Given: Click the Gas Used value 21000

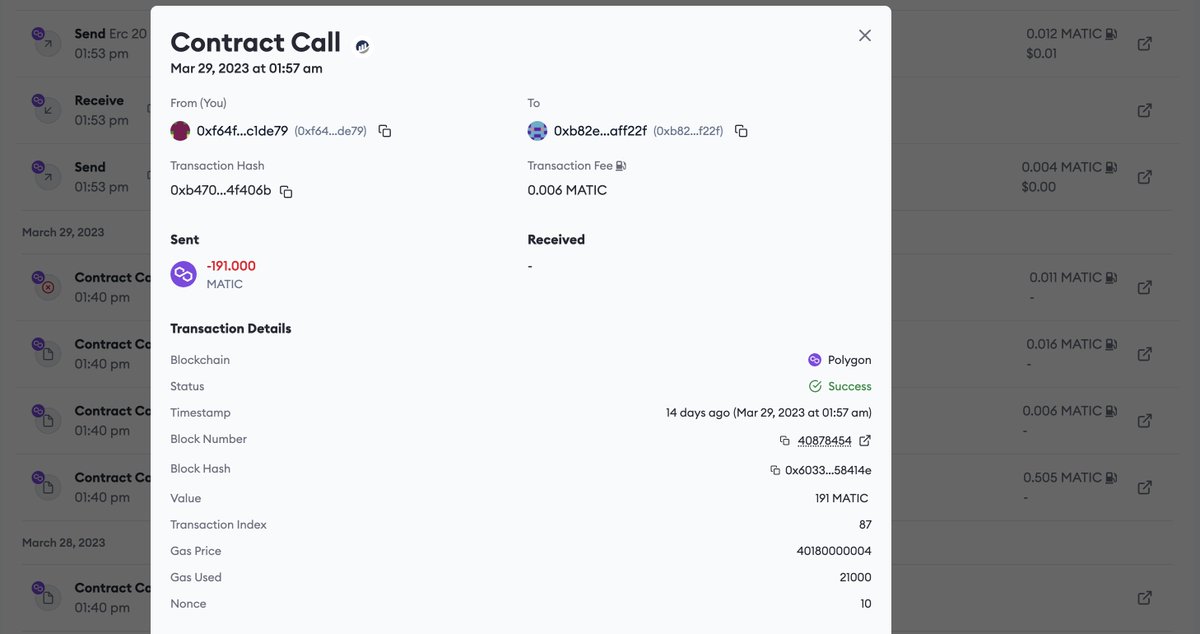Looking at the screenshot, I should [x=856, y=577].
